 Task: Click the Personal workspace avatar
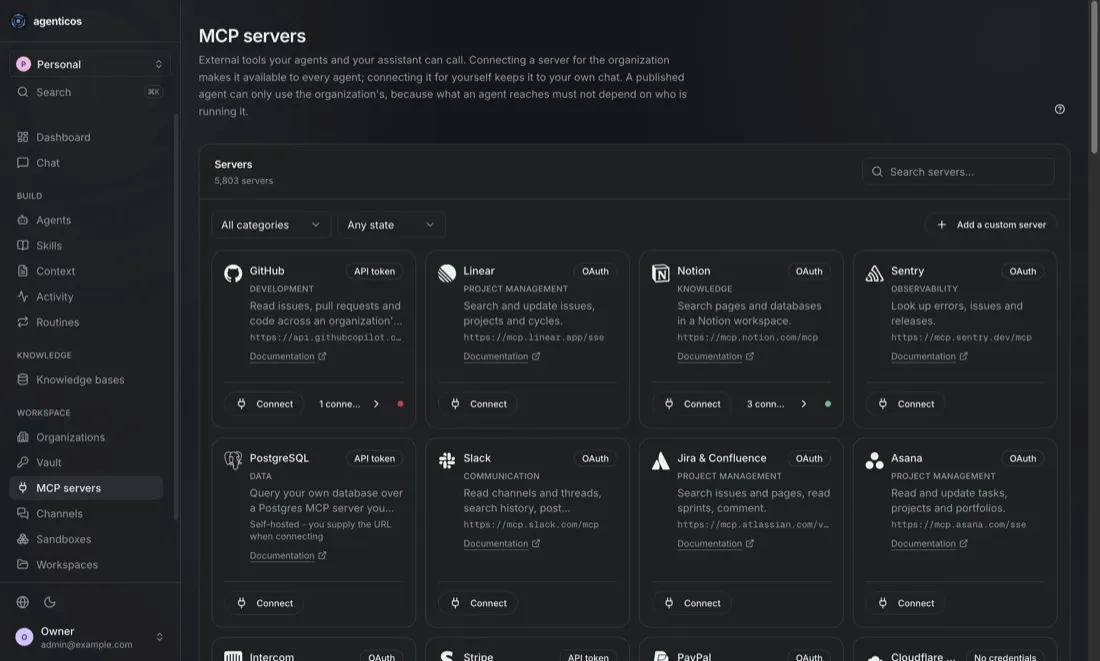click(23, 64)
